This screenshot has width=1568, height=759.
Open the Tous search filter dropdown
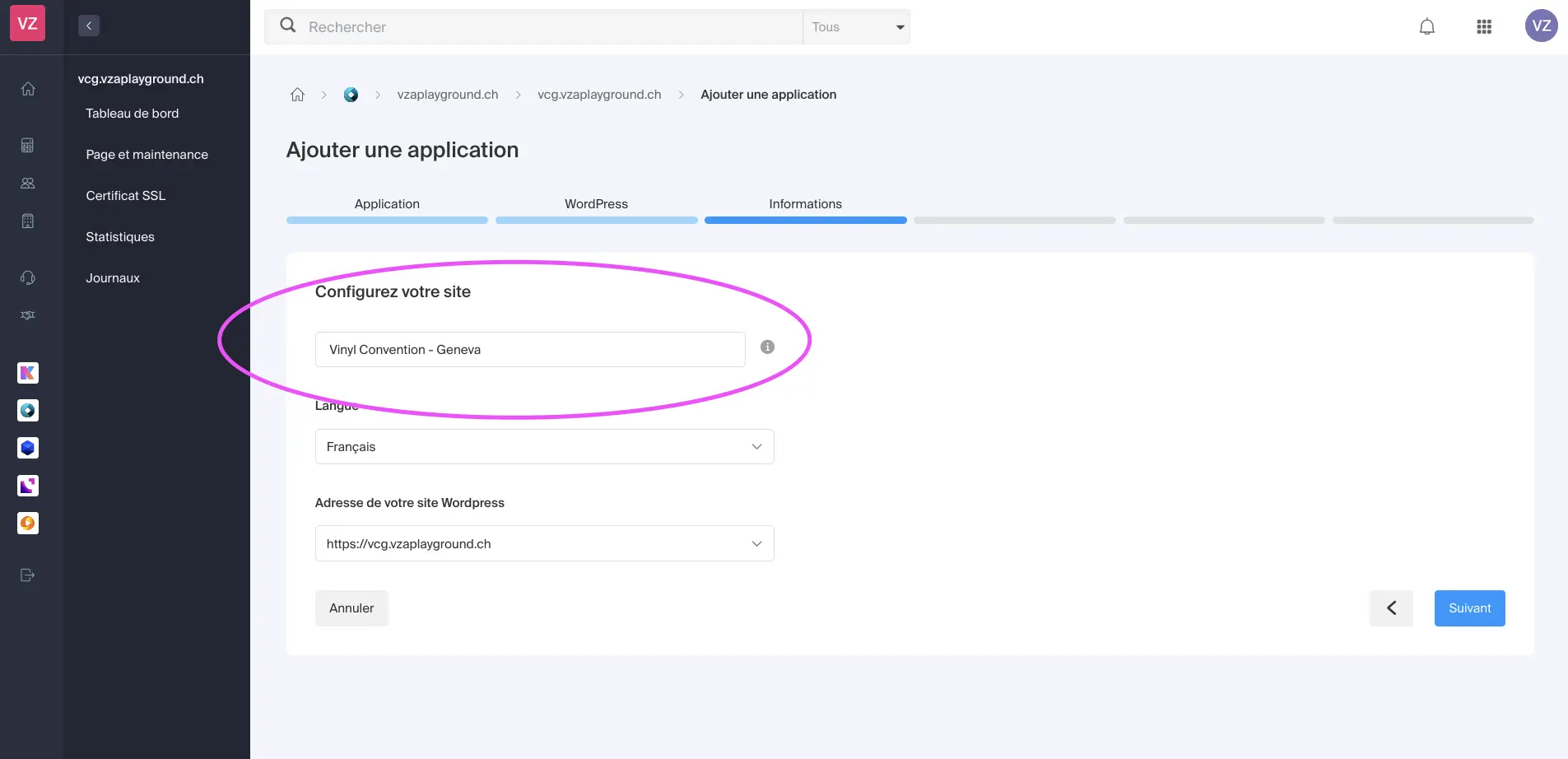coord(856,27)
